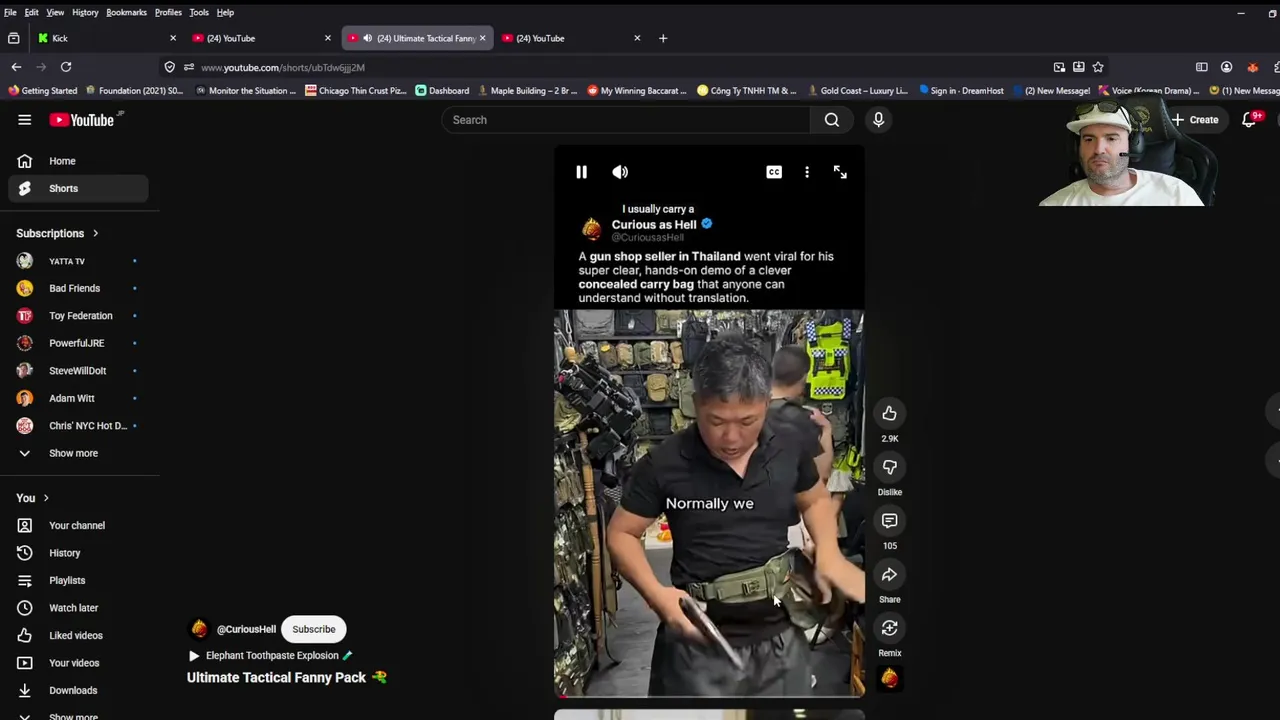Bookmark this page with star icon
Screen dimensions: 1280x720
[1098, 67]
